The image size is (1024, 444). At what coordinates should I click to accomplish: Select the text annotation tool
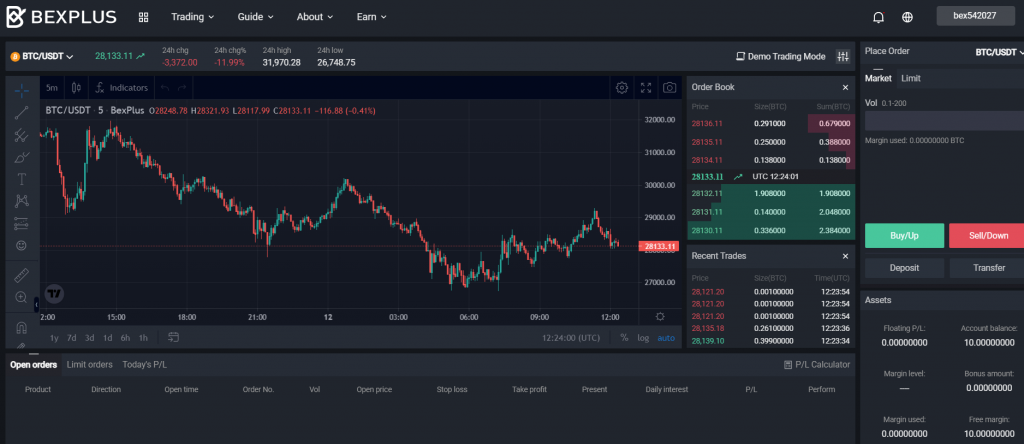coord(22,179)
